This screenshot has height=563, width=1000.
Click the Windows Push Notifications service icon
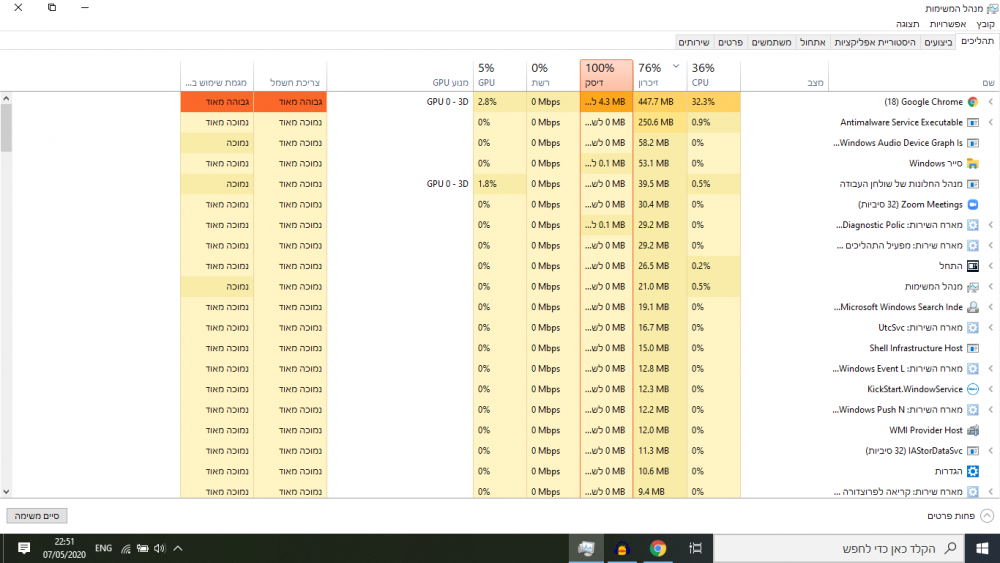973,409
